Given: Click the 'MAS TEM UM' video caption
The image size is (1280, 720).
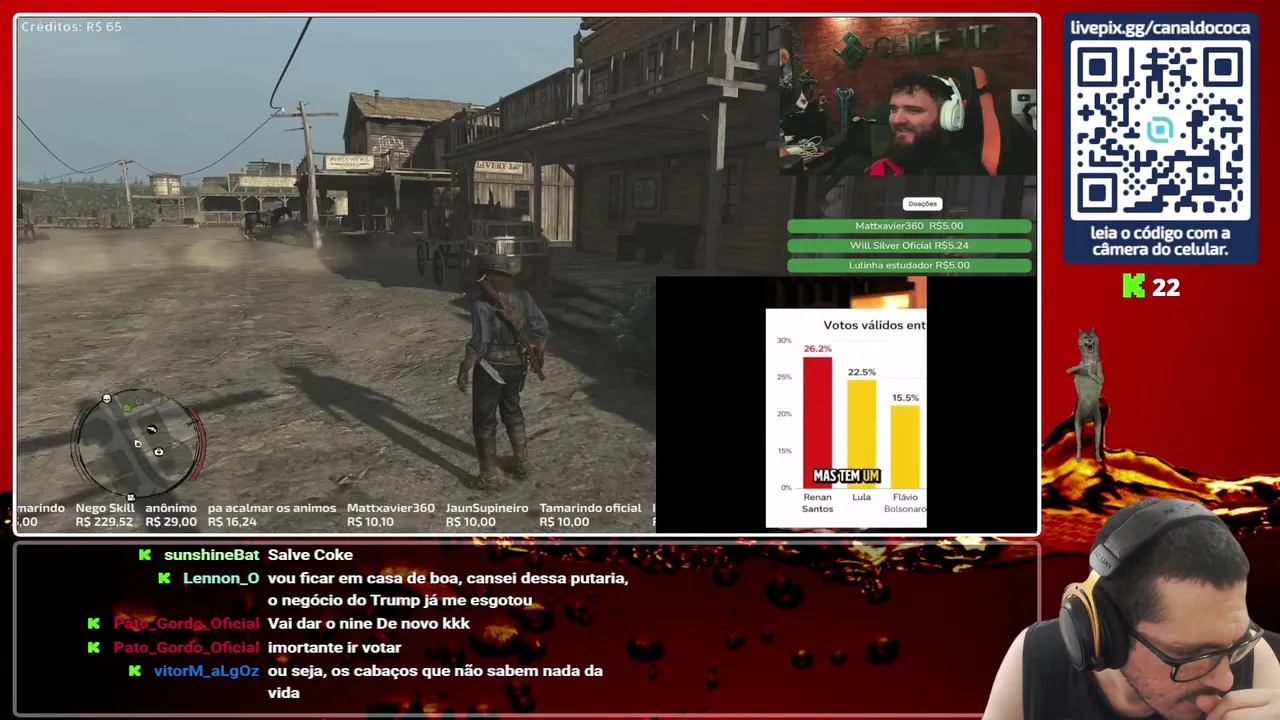Looking at the screenshot, I should click(846, 476).
